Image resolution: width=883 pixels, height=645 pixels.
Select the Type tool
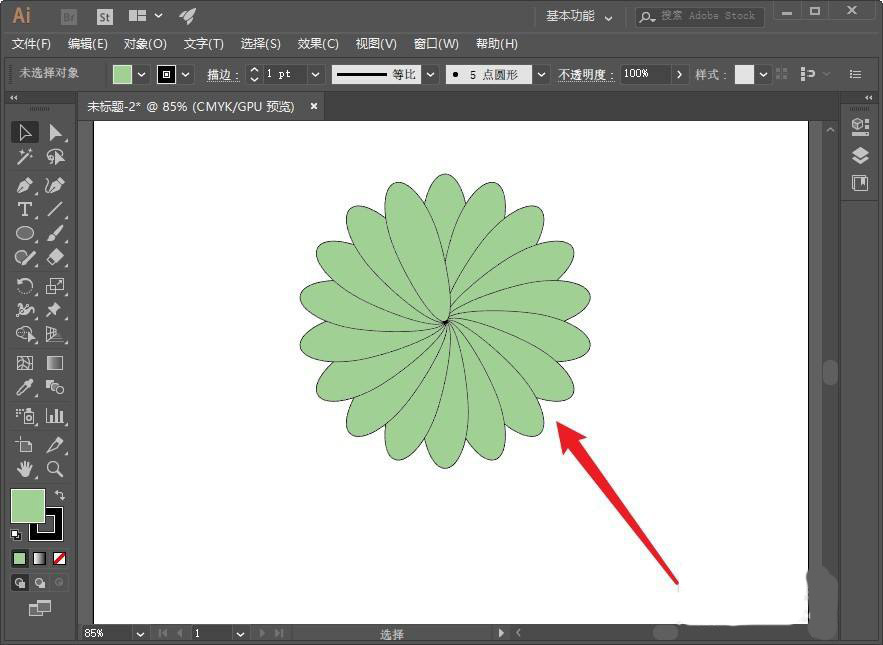[x=25, y=209]
